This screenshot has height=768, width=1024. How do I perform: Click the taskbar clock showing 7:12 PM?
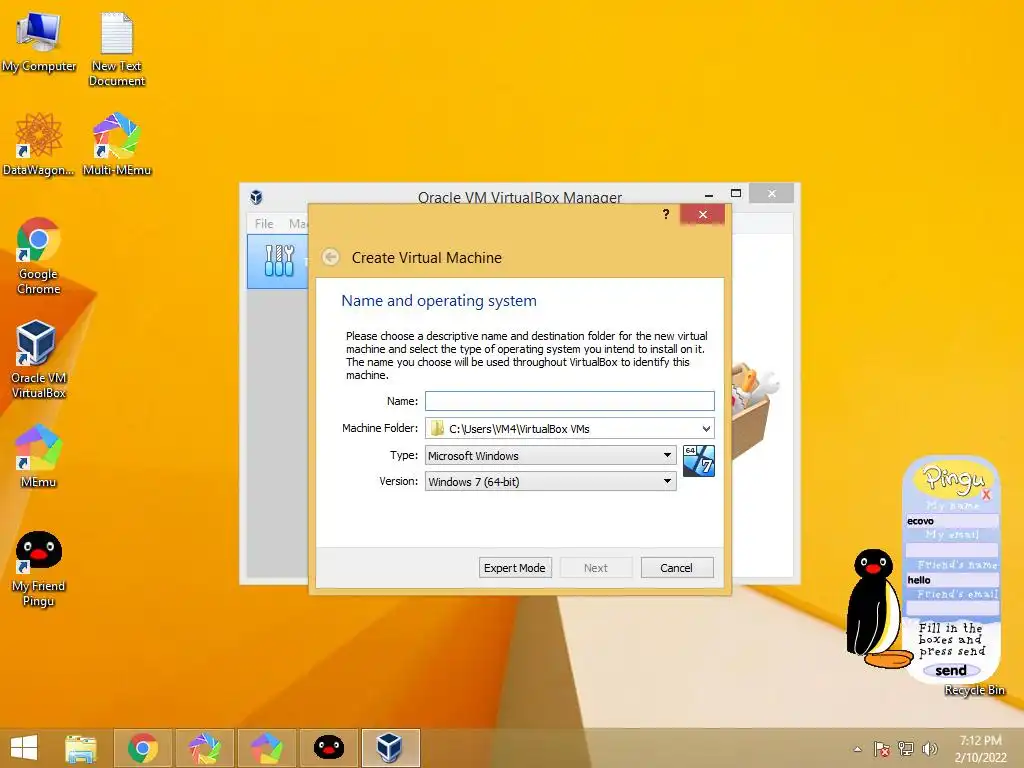click(x=980, y=748)
